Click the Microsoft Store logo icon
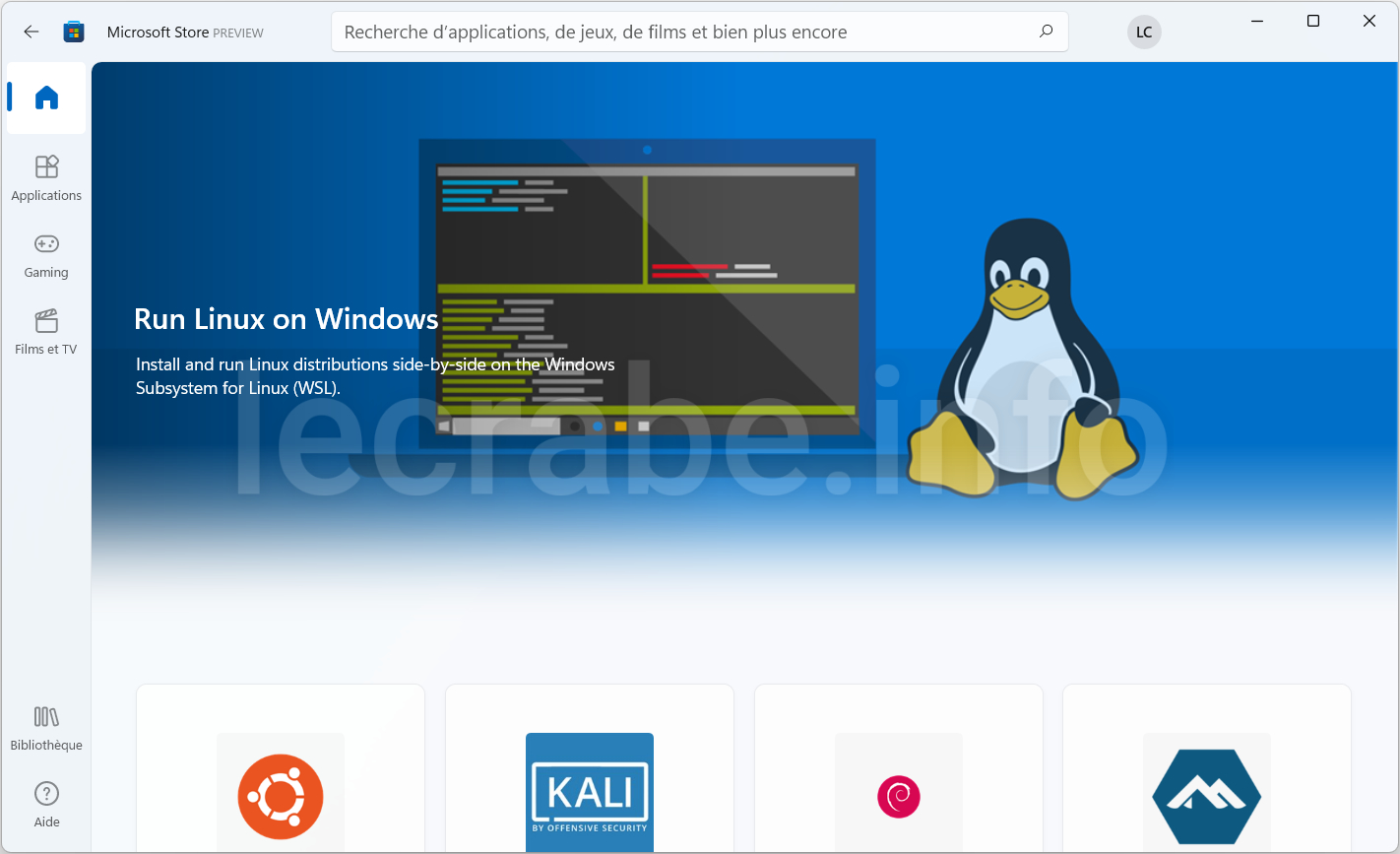 click(x=74, y=33)
